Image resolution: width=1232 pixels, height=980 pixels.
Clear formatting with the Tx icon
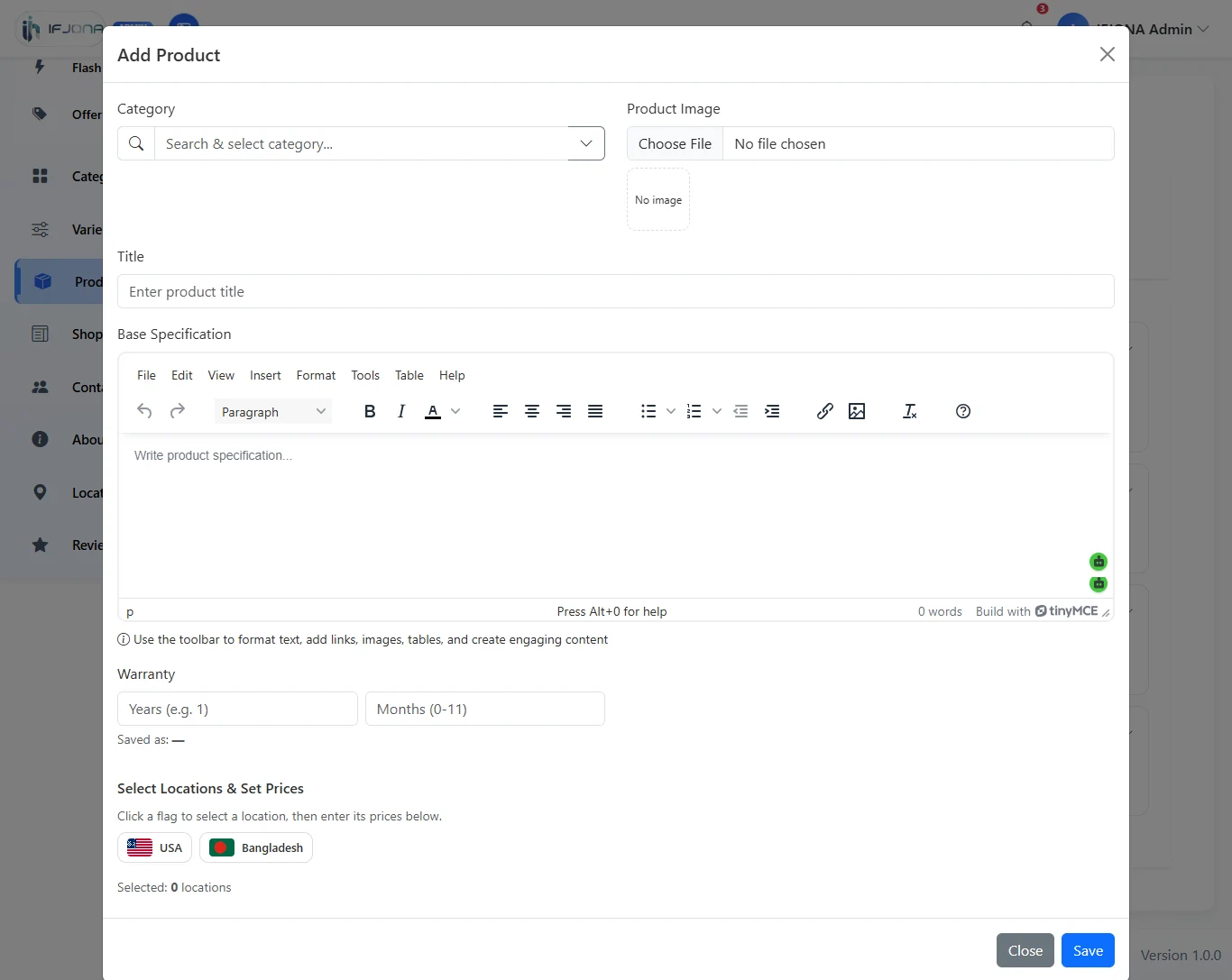coord(910,411)
